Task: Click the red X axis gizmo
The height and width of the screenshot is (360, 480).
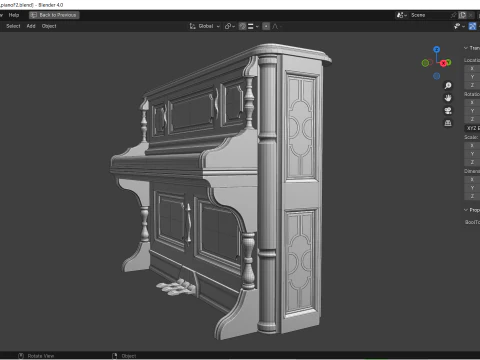Action: (x=443, y=63)
